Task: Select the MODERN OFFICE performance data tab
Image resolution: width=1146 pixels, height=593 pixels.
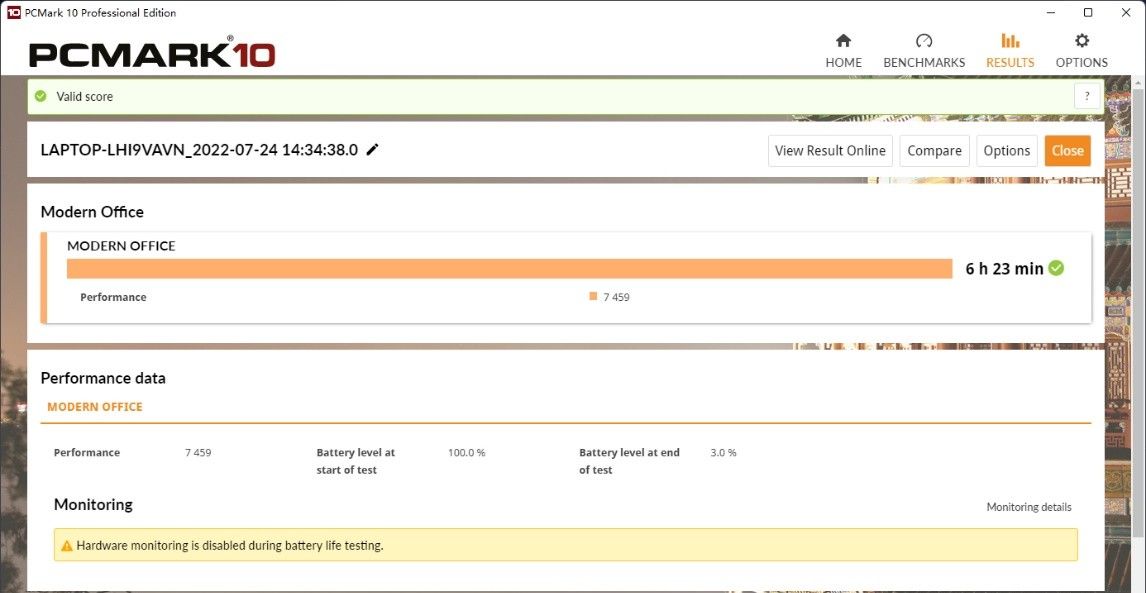Action: click(x=95, y=407)
